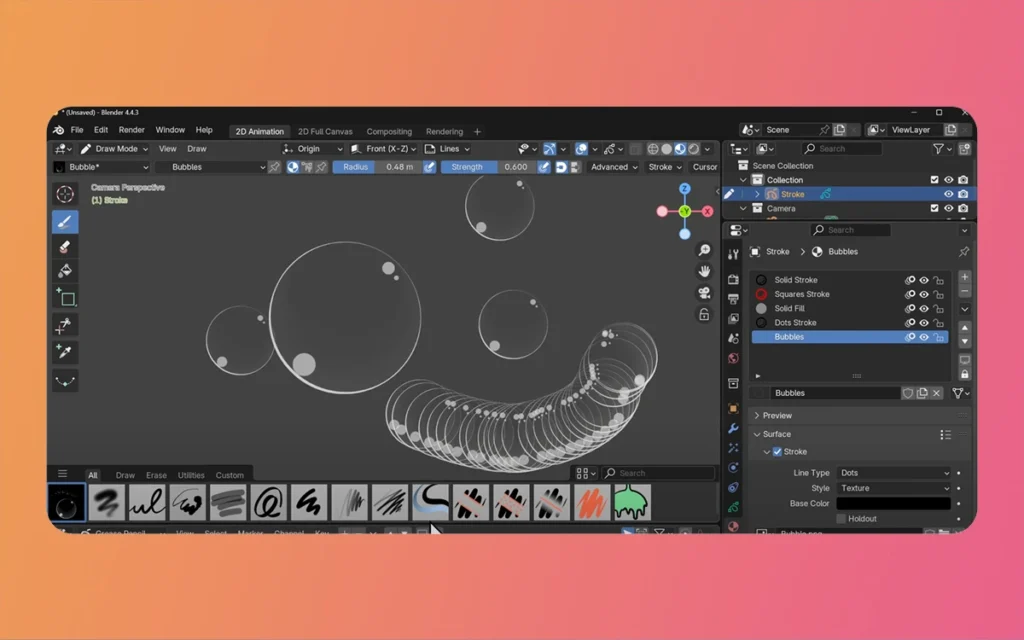Select the Erase tool in toolbar
This screenshot has height=640, width=1024.
(x=65, y=246)
